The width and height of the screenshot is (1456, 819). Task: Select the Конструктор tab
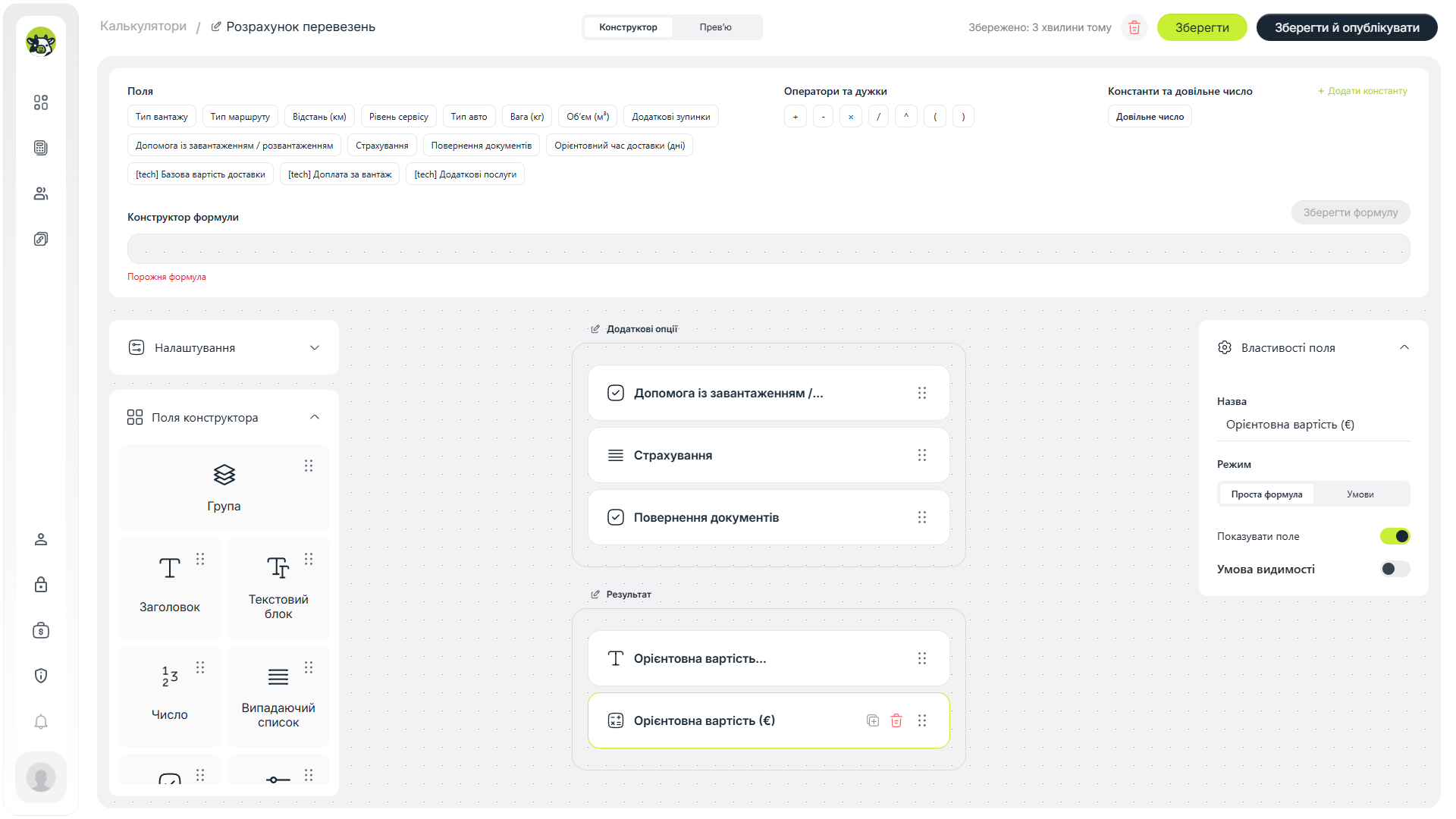point(628,27)
